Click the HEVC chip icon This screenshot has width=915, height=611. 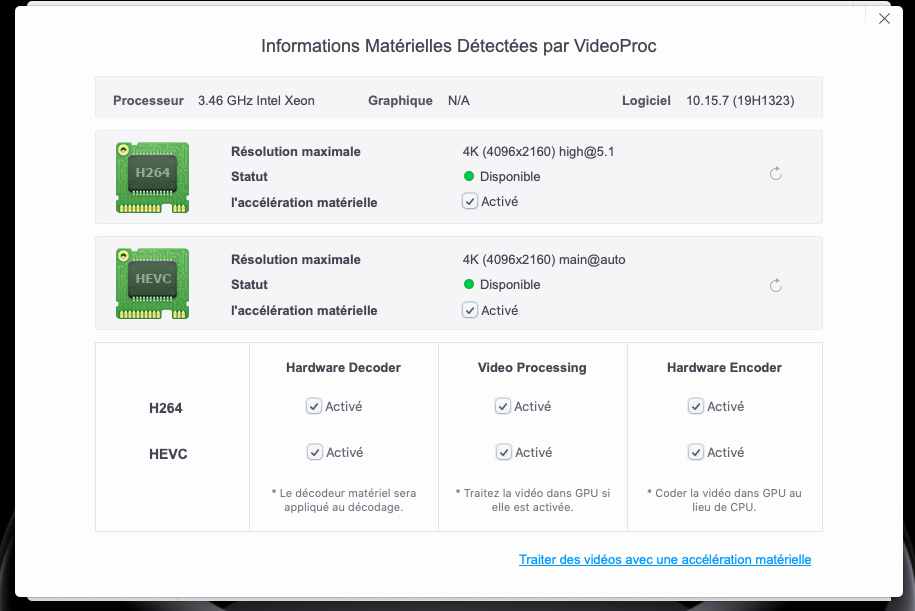tap(152, 284)
